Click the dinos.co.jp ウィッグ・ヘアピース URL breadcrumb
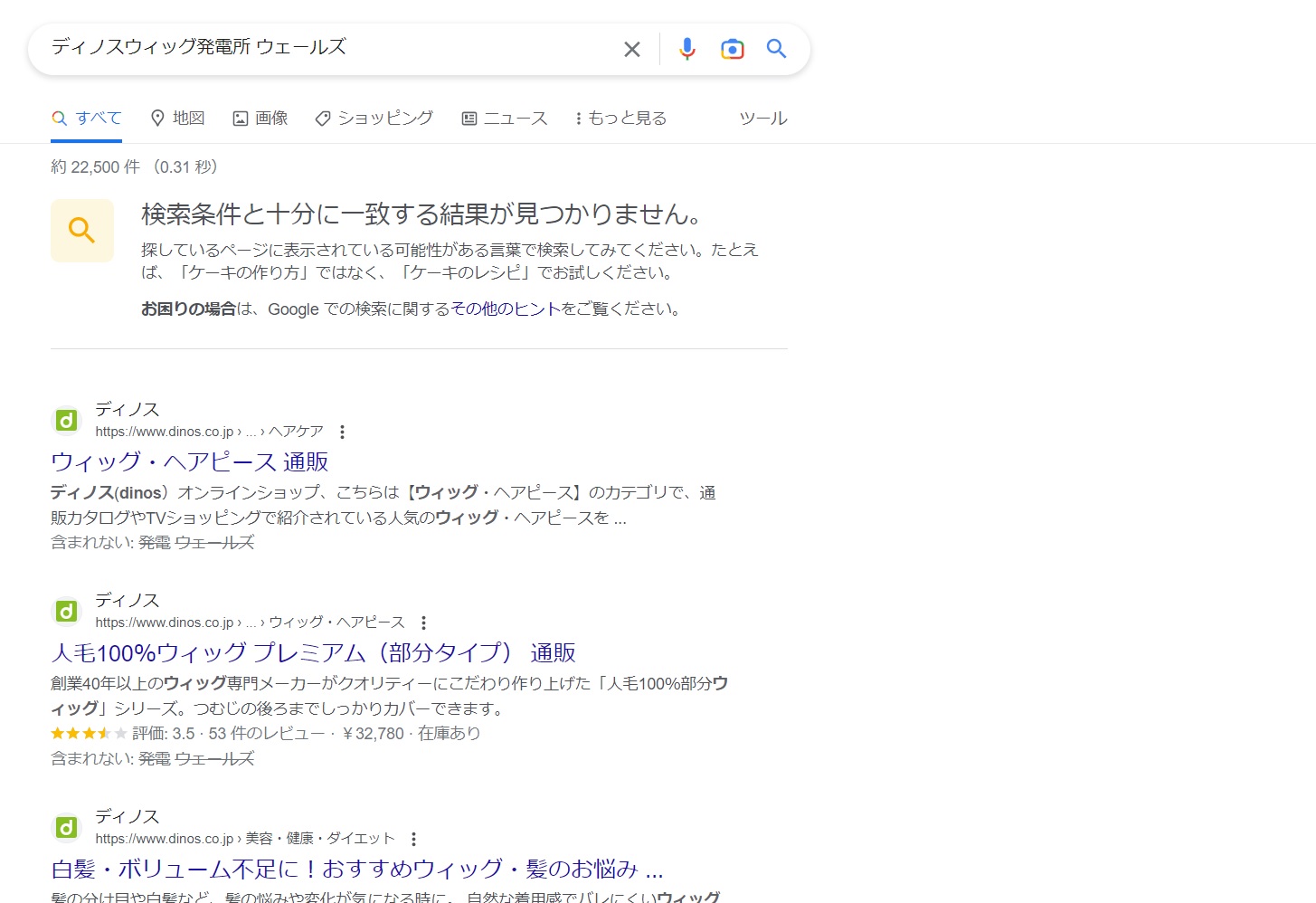Viewport: 1316px width, 903px height. click(250, 623)
